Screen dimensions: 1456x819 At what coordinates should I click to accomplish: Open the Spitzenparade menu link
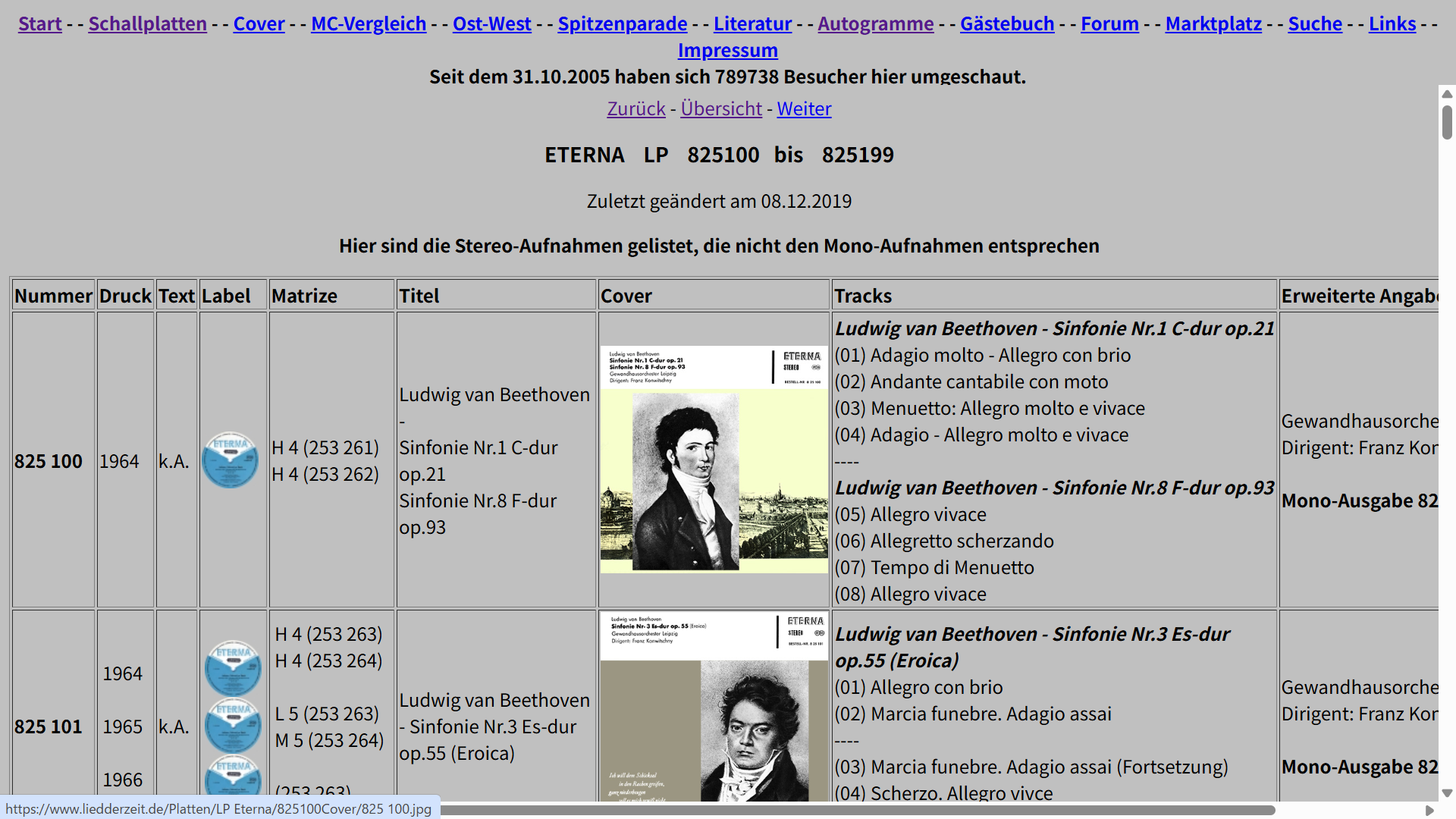(622, 24)
